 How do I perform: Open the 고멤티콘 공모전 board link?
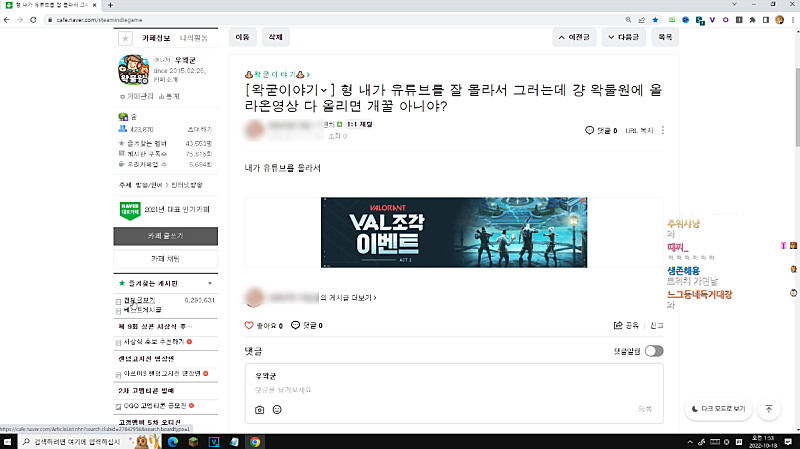pyautogui.click(x=155, y=406)
